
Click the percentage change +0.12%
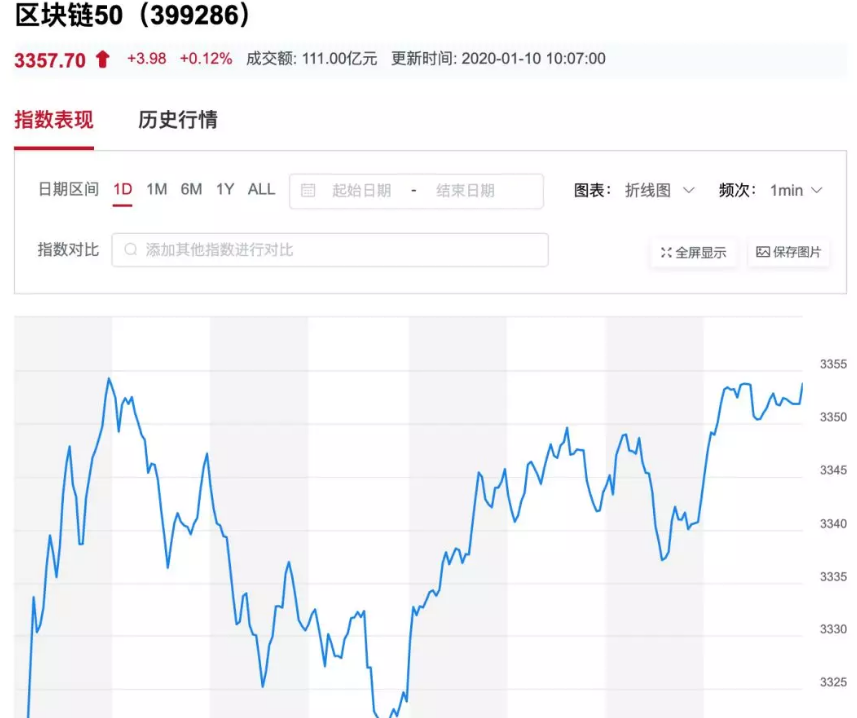(x=206, y=58)
